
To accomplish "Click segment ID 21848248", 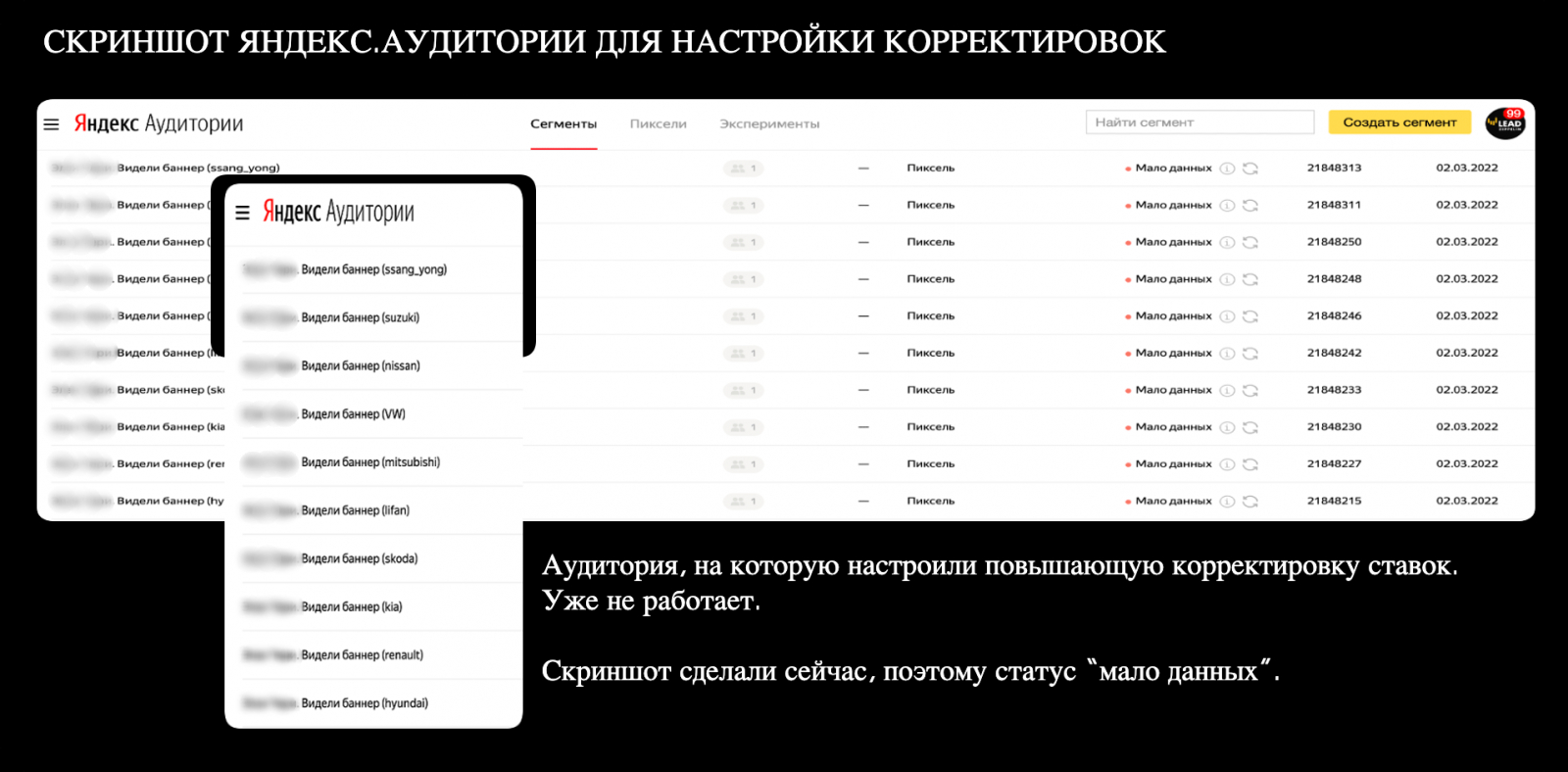I will (x=1334, y=279).
